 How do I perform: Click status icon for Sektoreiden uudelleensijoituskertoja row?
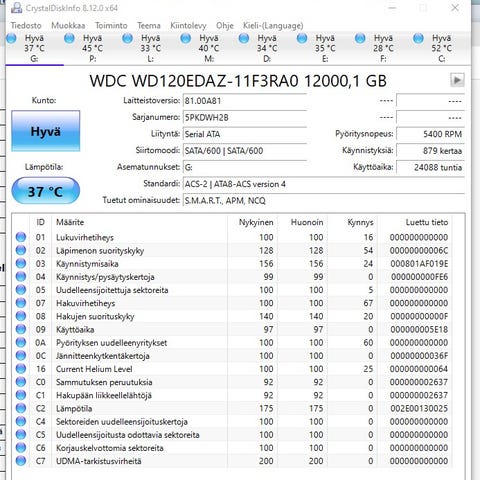21,421
